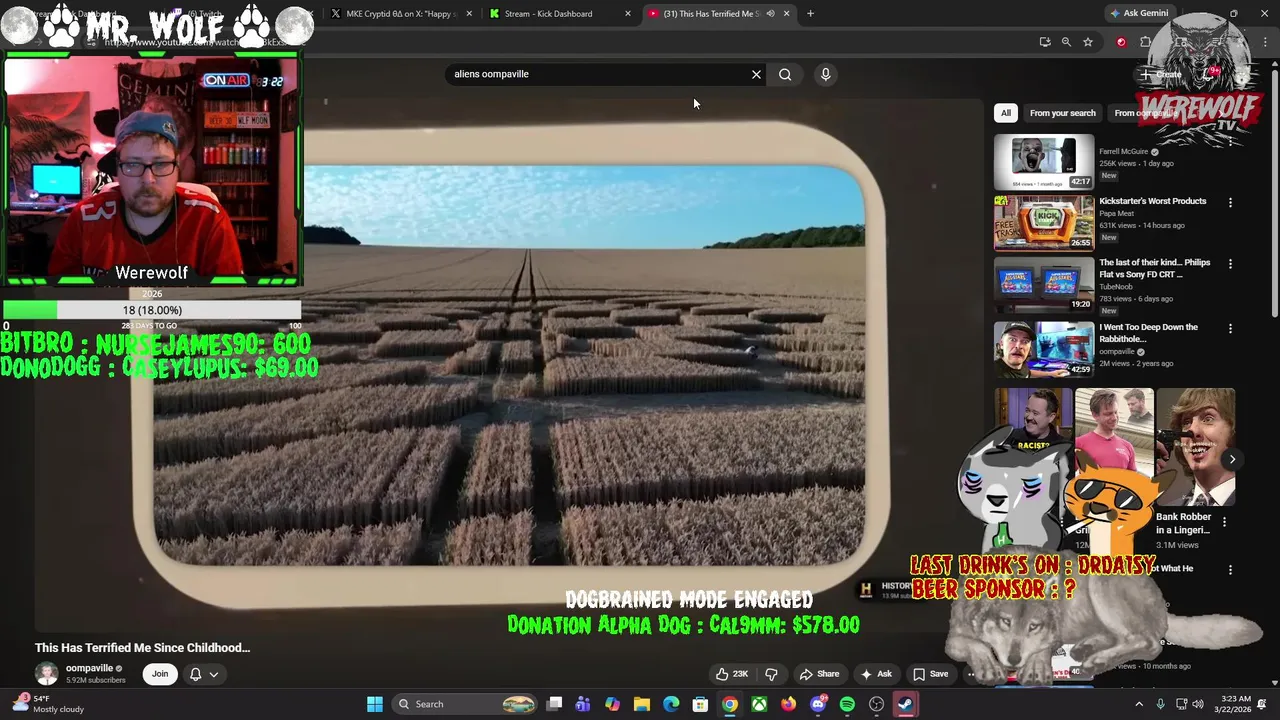The image size is (1280, 720).
Task: Open Discord from taskbar
Action: [x=818, y=704]
